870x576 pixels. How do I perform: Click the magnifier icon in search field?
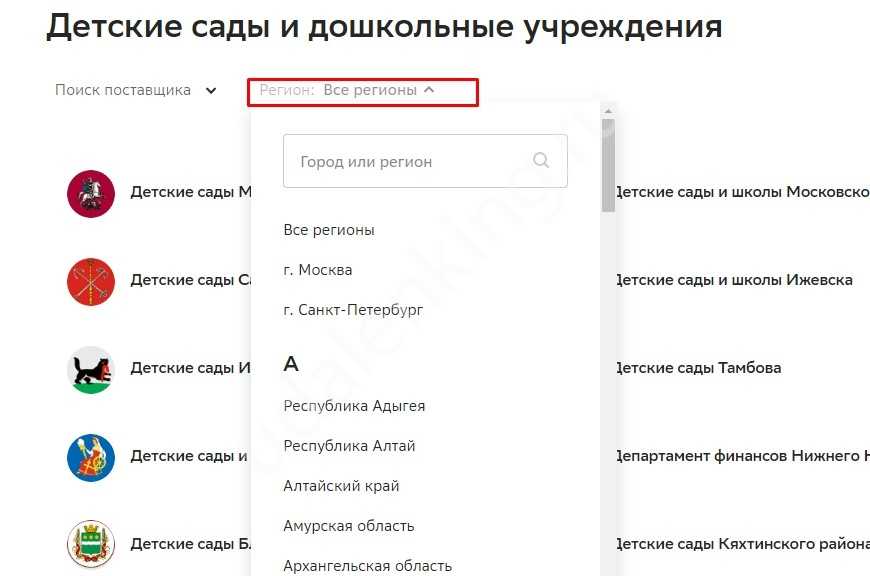[541, 161]
